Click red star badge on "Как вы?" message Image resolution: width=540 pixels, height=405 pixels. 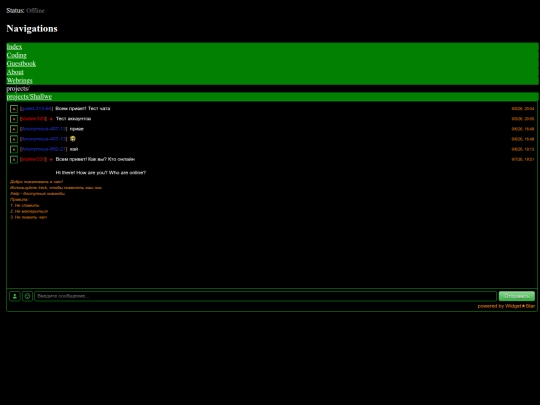click(x=51, y=160)
